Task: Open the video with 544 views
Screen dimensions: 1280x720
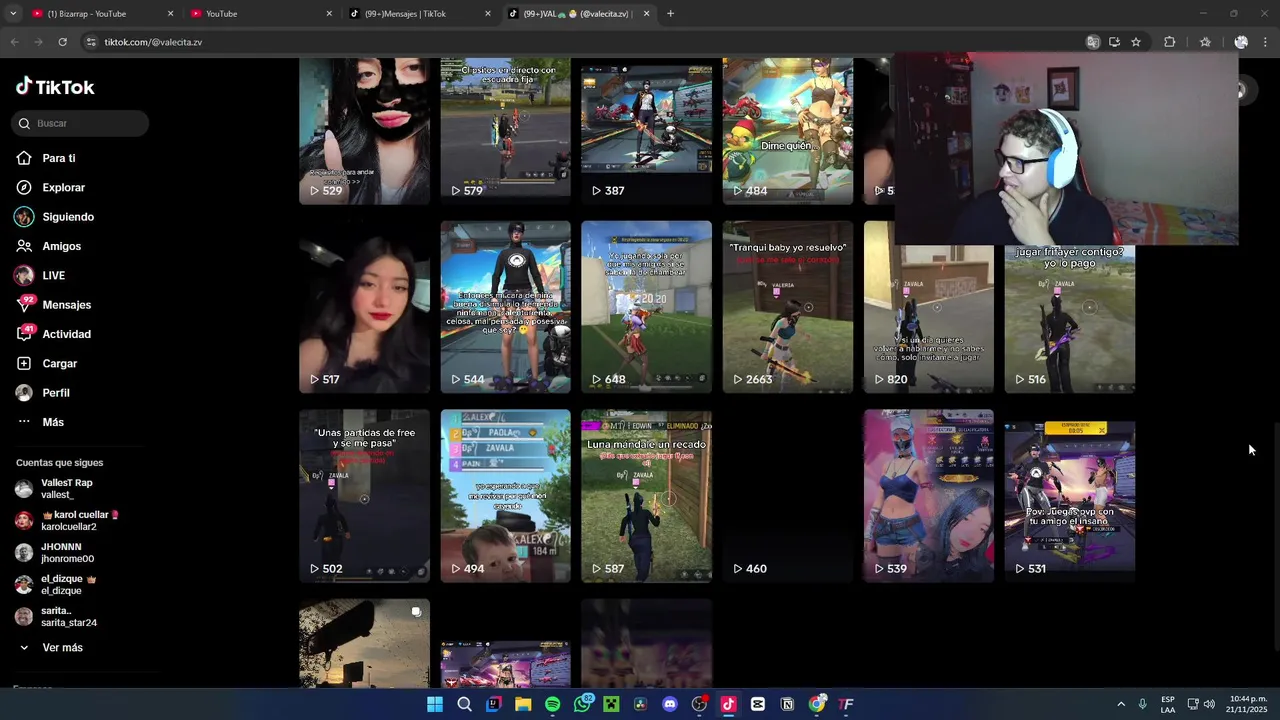Action: tap(505, 307)
